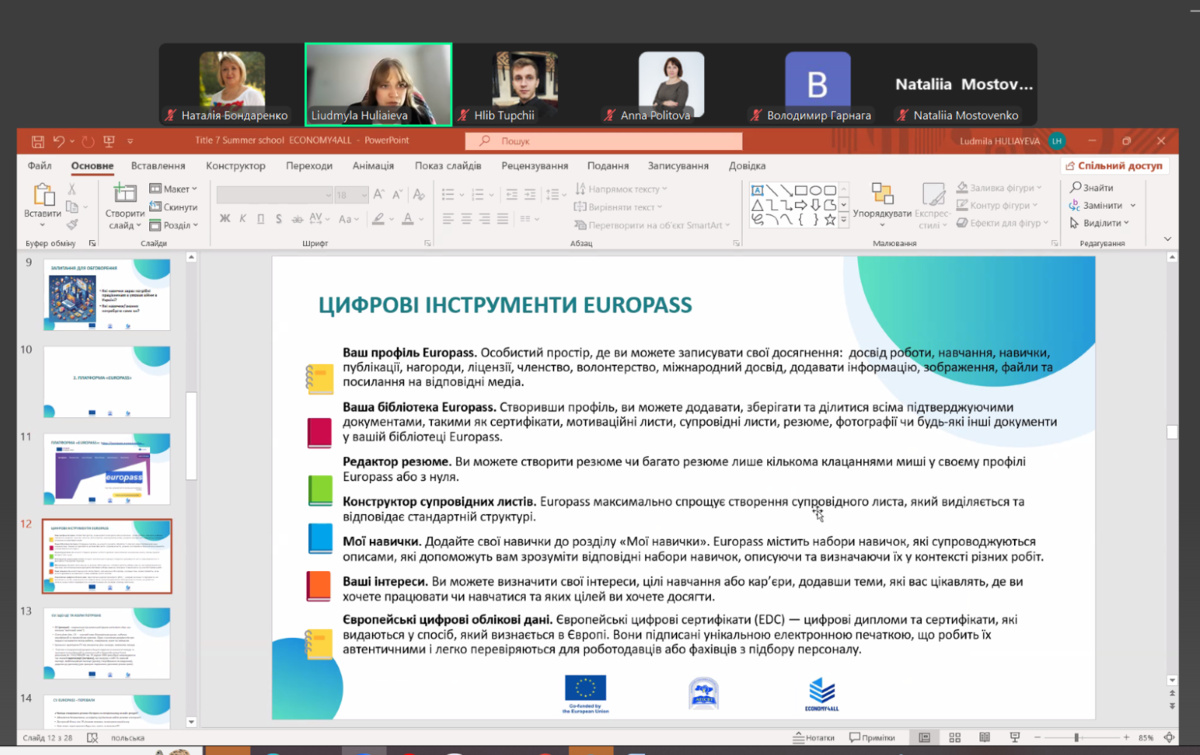Pick the Format Painter brush icon
The height and width of the screenshot is (755, 1200).
[x=72, y=225]
